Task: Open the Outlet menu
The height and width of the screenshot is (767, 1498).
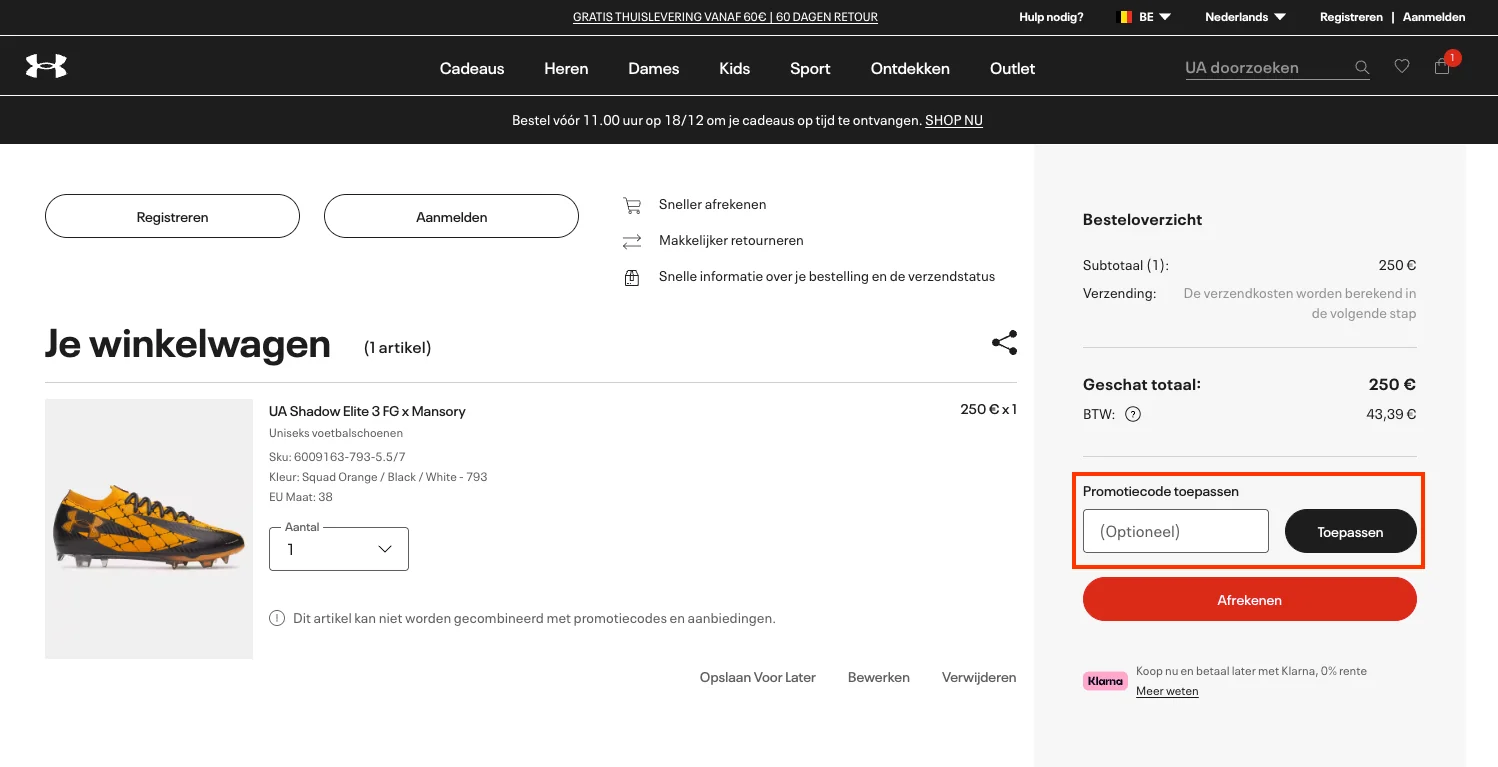Action: click(x=1012, y=68)
